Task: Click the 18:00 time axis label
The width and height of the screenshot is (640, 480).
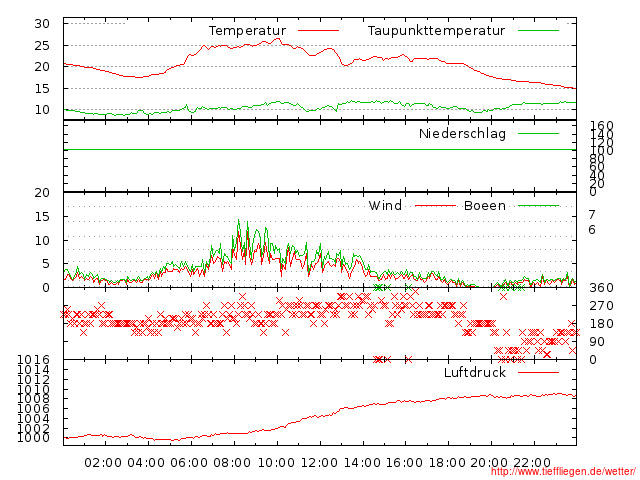Action: (447, 463)
